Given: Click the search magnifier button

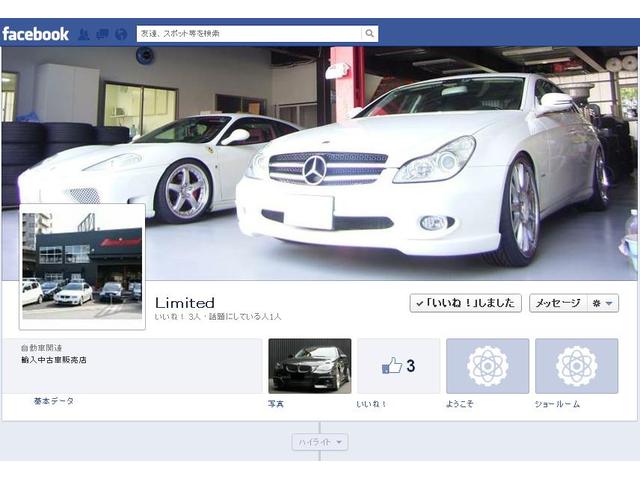Looking at the screenshot, I should 370,33.
